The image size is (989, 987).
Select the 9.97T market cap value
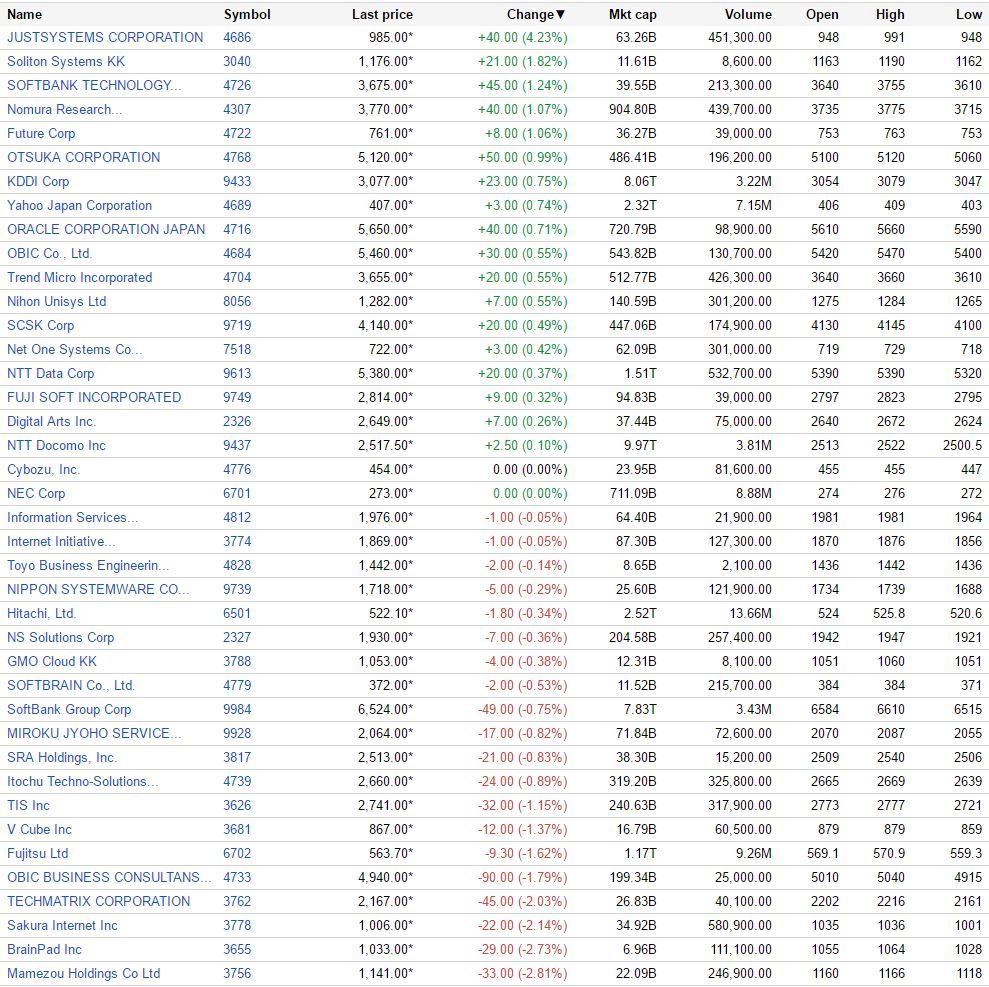pos(640,445)
